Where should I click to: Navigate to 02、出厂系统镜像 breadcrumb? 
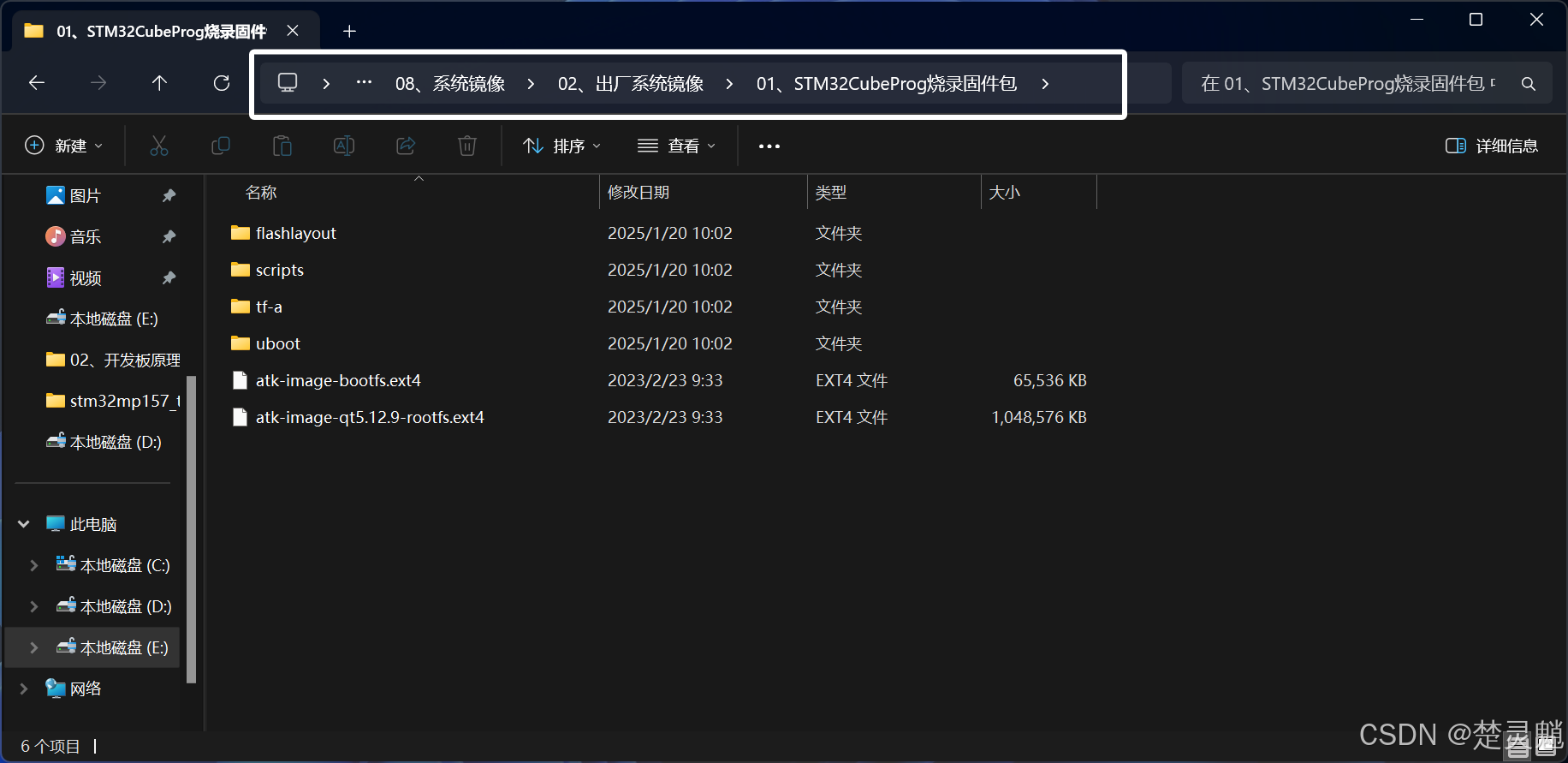point(631,84)
